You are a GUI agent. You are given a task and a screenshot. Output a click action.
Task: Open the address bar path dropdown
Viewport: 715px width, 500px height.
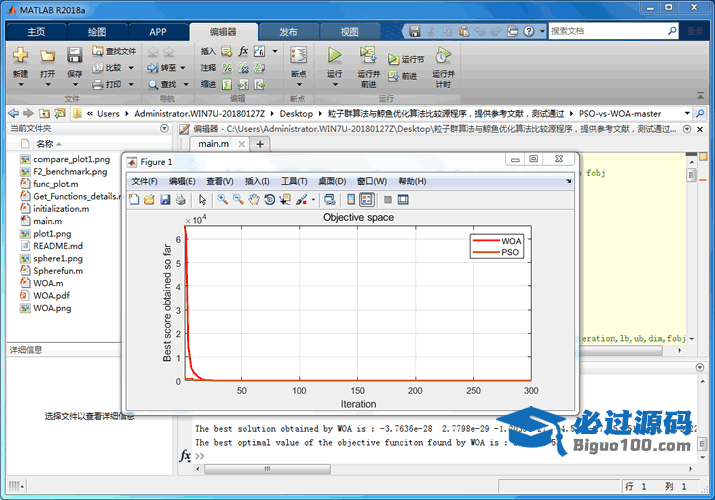pyautogui.click(x=687, y=113)
